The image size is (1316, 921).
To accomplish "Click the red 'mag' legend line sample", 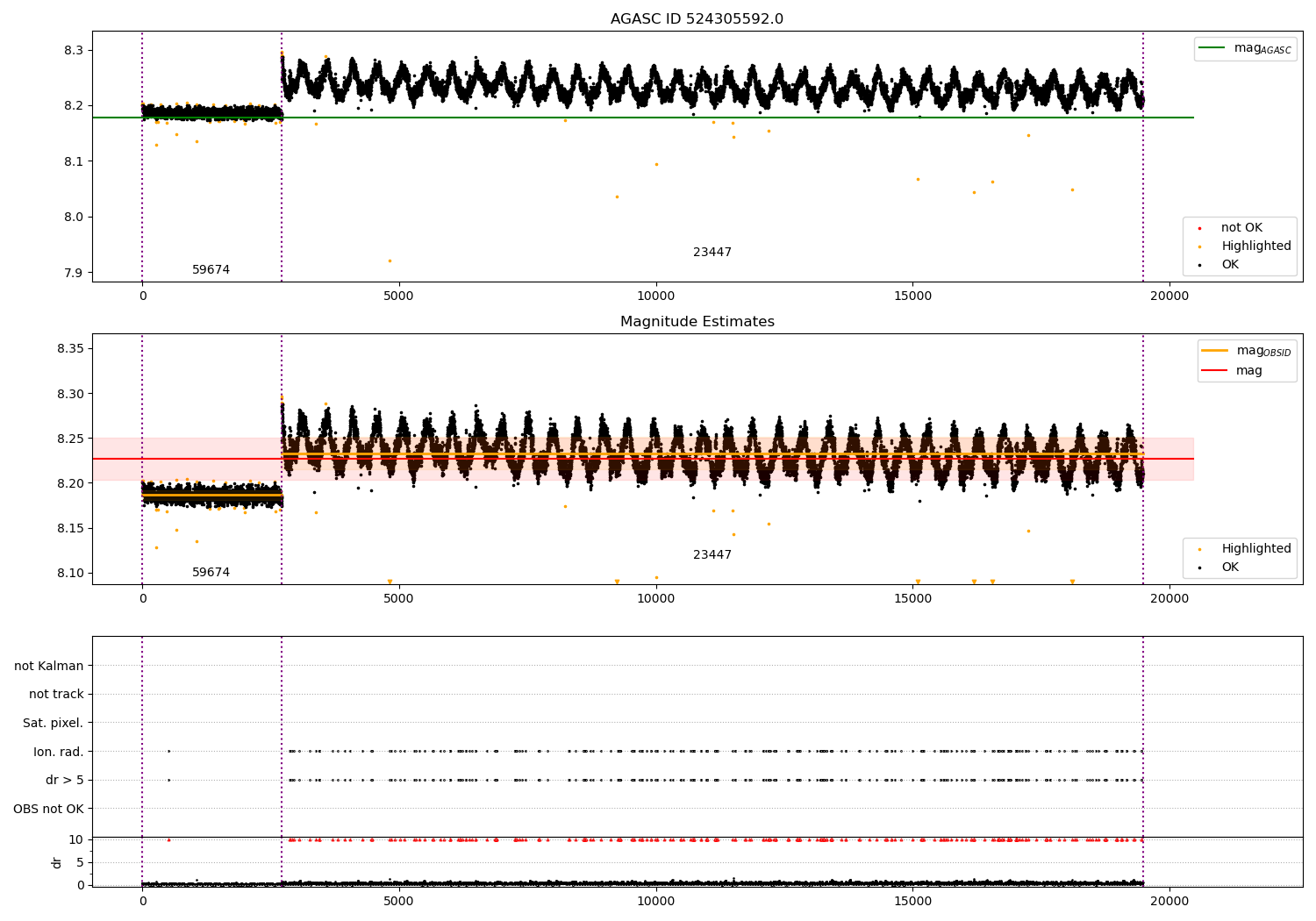I will tap(1214, 371).
